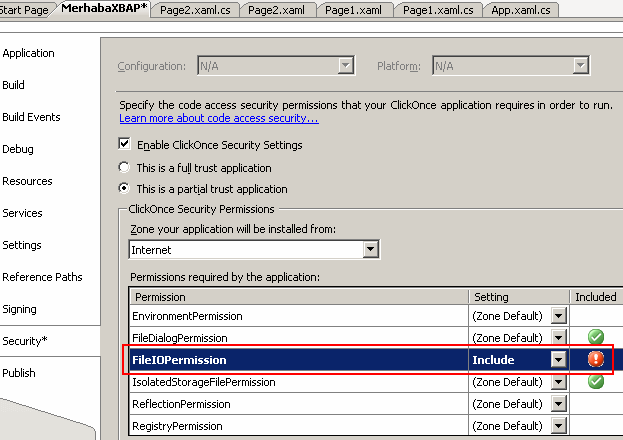Open the ReflectionPermission setting dropdown
The width and height of the screenshot is (623, 440).
(x=559, y=404)
